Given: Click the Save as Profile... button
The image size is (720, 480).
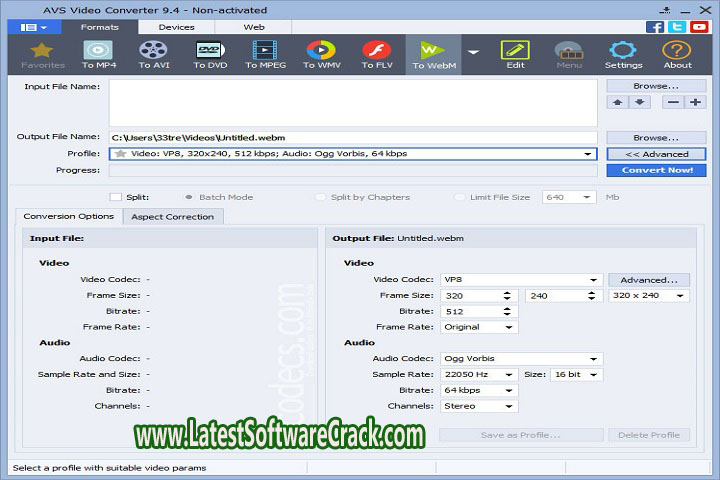Looking at the screenshot, I should [x=521, y=435].
